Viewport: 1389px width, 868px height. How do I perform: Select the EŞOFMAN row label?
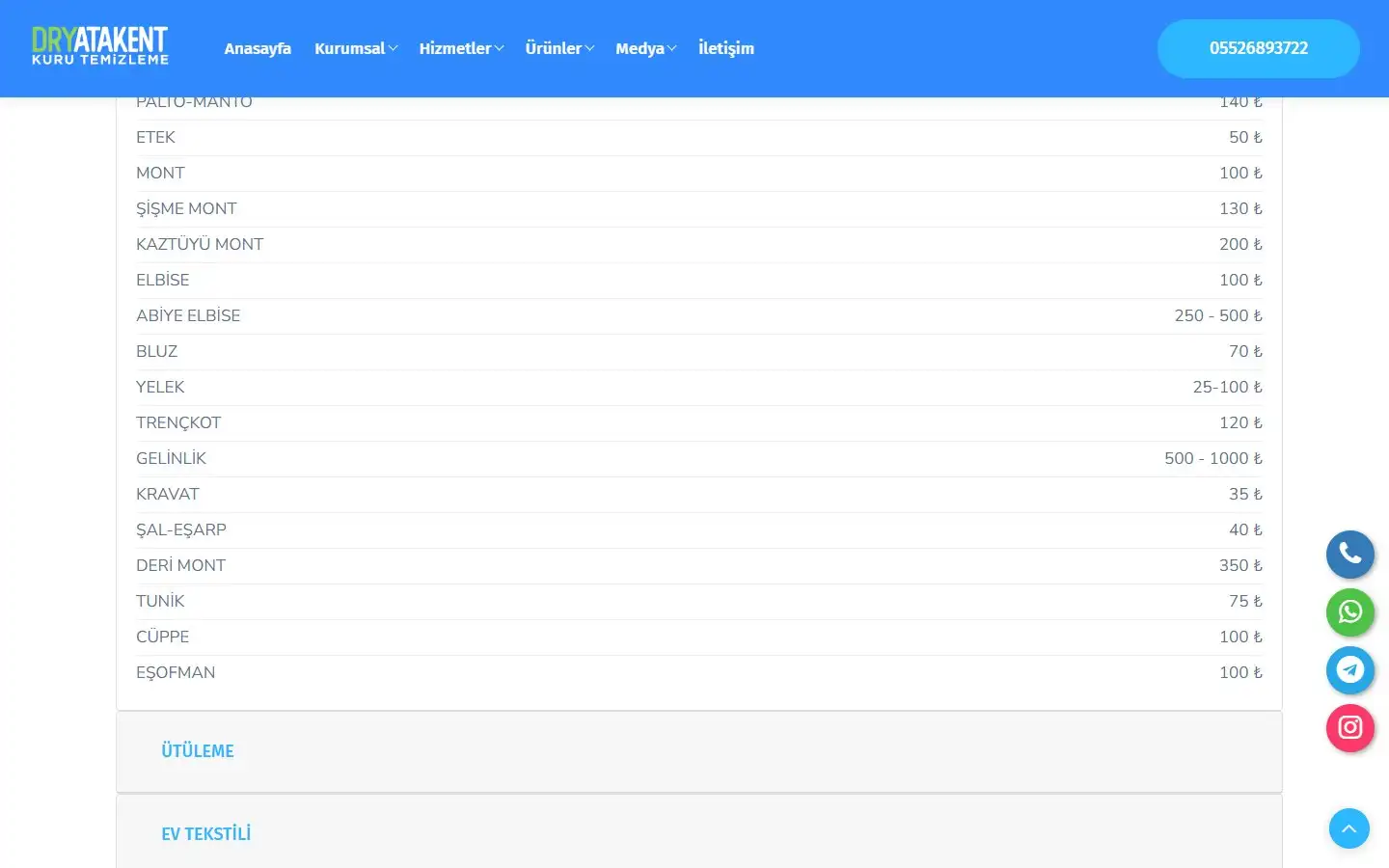point(176,672)
